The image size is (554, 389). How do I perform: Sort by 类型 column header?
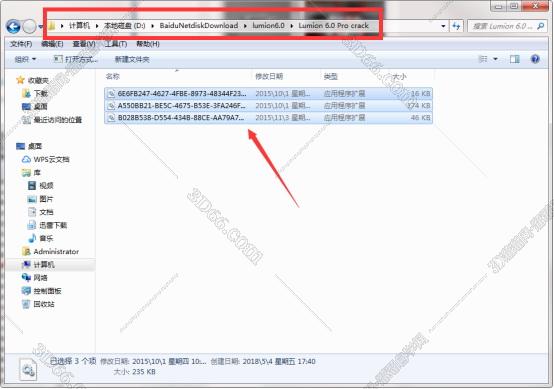tap(330, 76)
